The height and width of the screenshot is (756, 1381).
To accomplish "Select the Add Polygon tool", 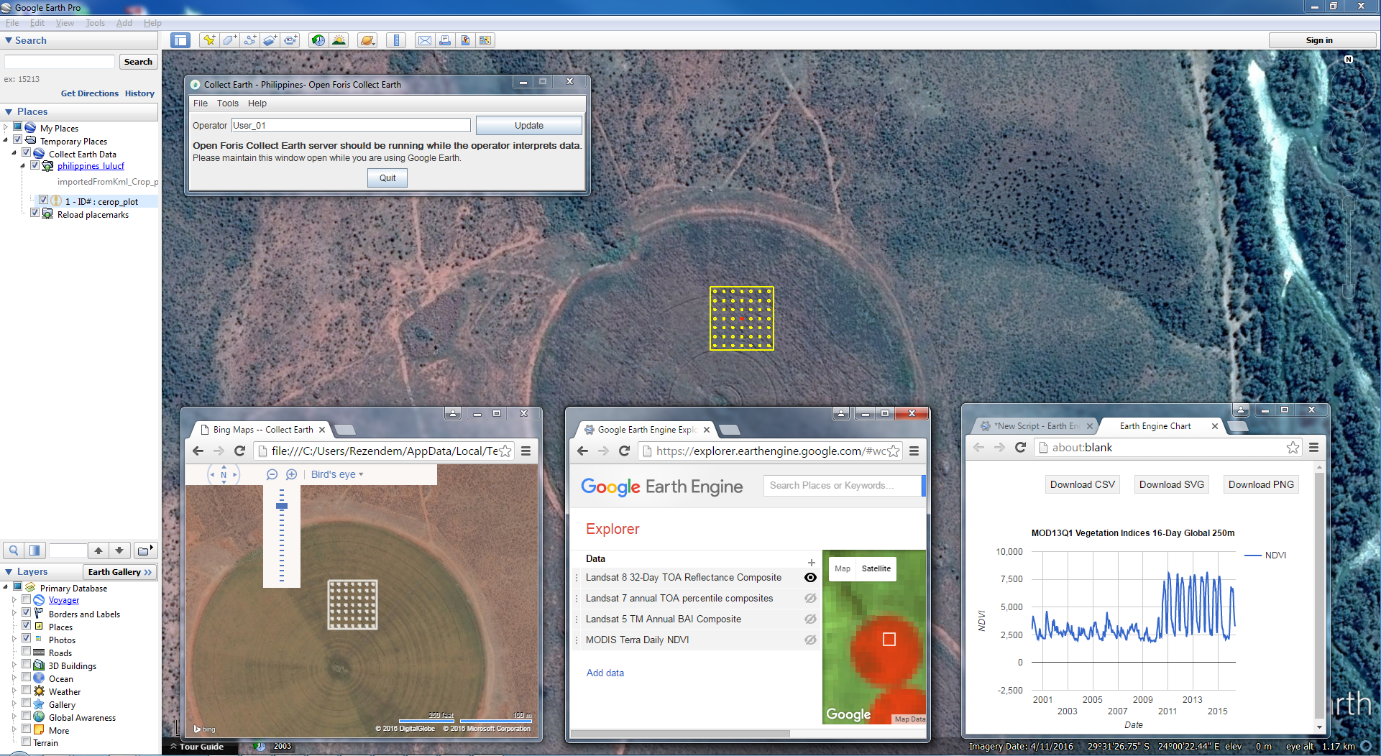I will coord(230,40).
